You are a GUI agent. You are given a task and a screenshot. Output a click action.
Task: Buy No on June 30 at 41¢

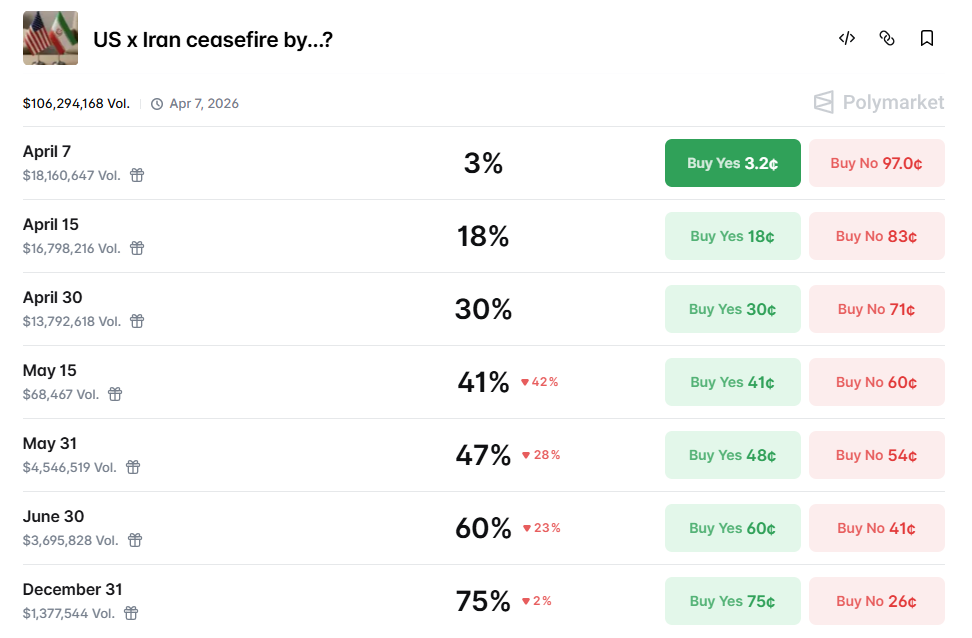click(x=876, y=528)
